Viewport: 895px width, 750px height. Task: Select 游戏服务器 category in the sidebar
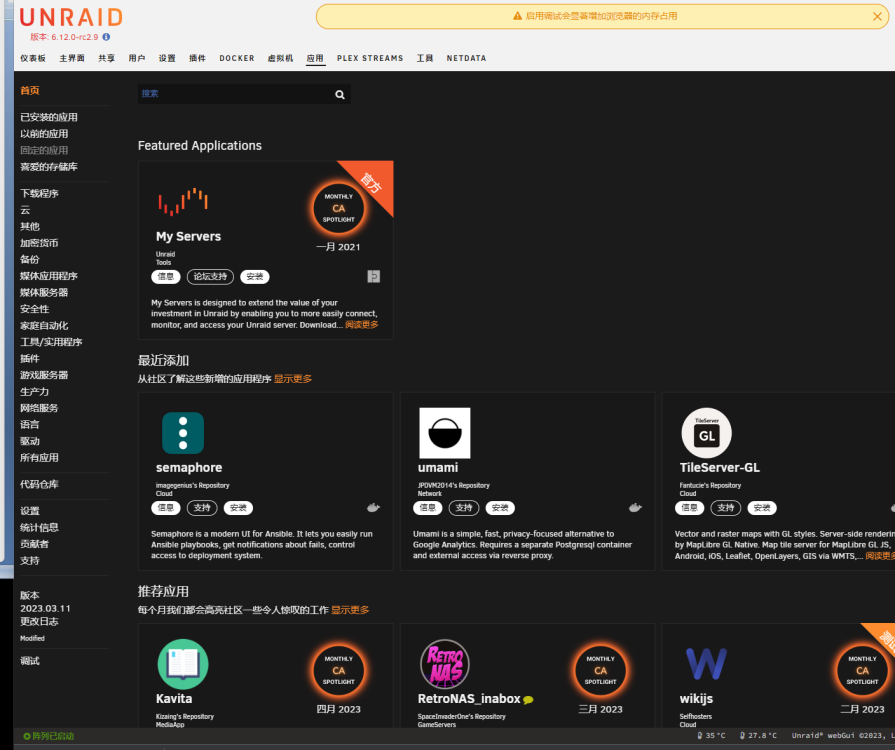[x=44, y=376]
